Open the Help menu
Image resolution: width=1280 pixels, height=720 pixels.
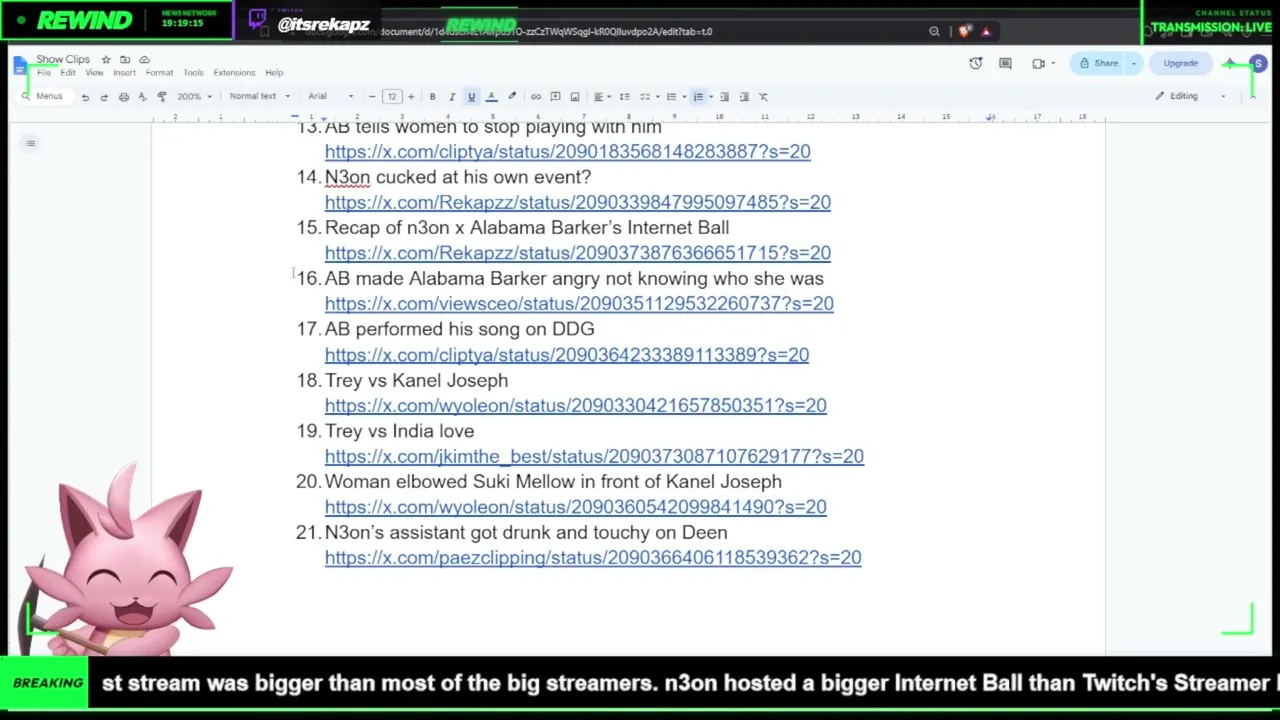click(x=274, y=73)
